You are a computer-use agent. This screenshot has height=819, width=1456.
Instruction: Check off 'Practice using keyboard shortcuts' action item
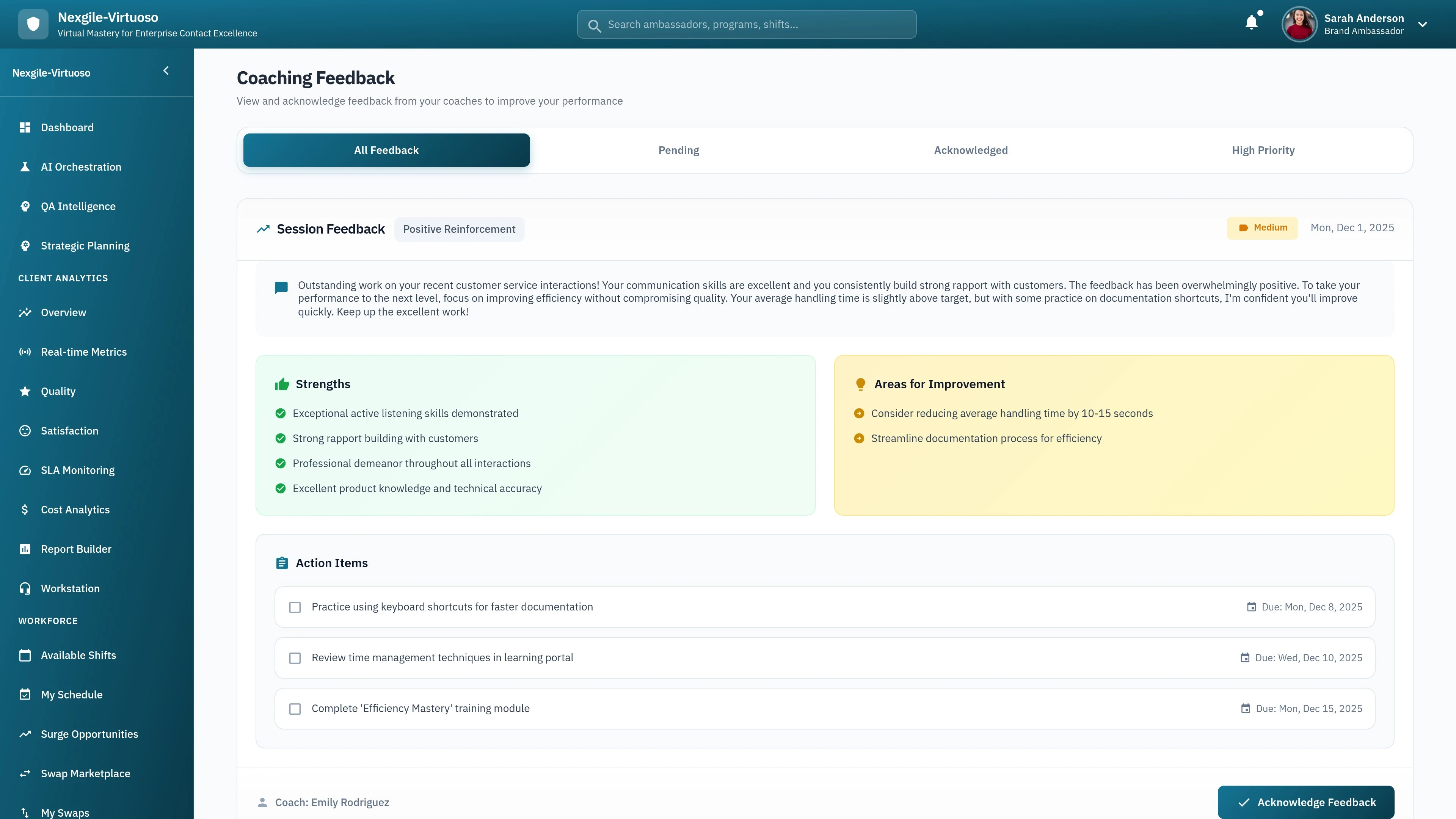pos(295,607)
